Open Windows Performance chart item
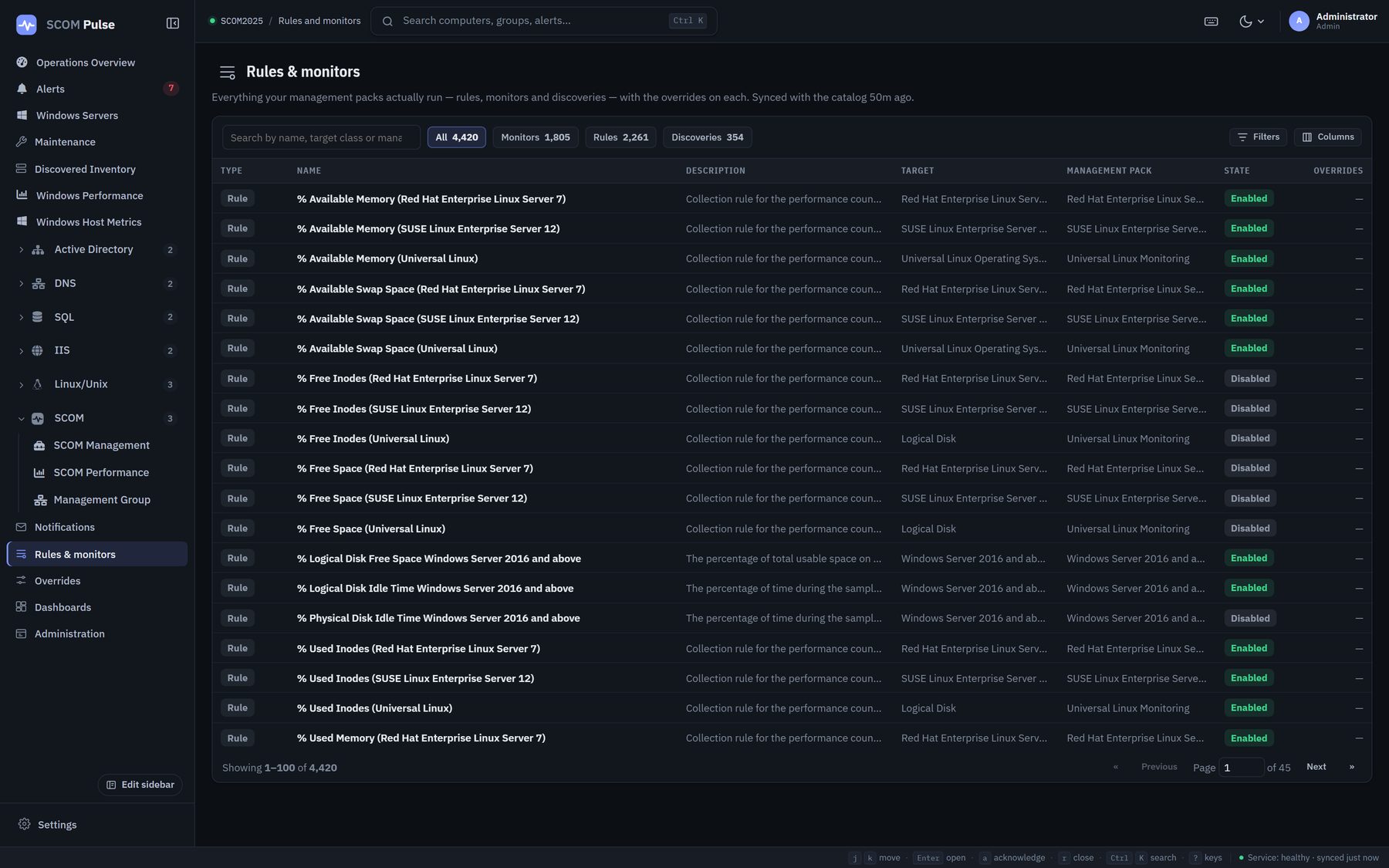The height and width of the screenshot is (868, 1389). point(97,195)
